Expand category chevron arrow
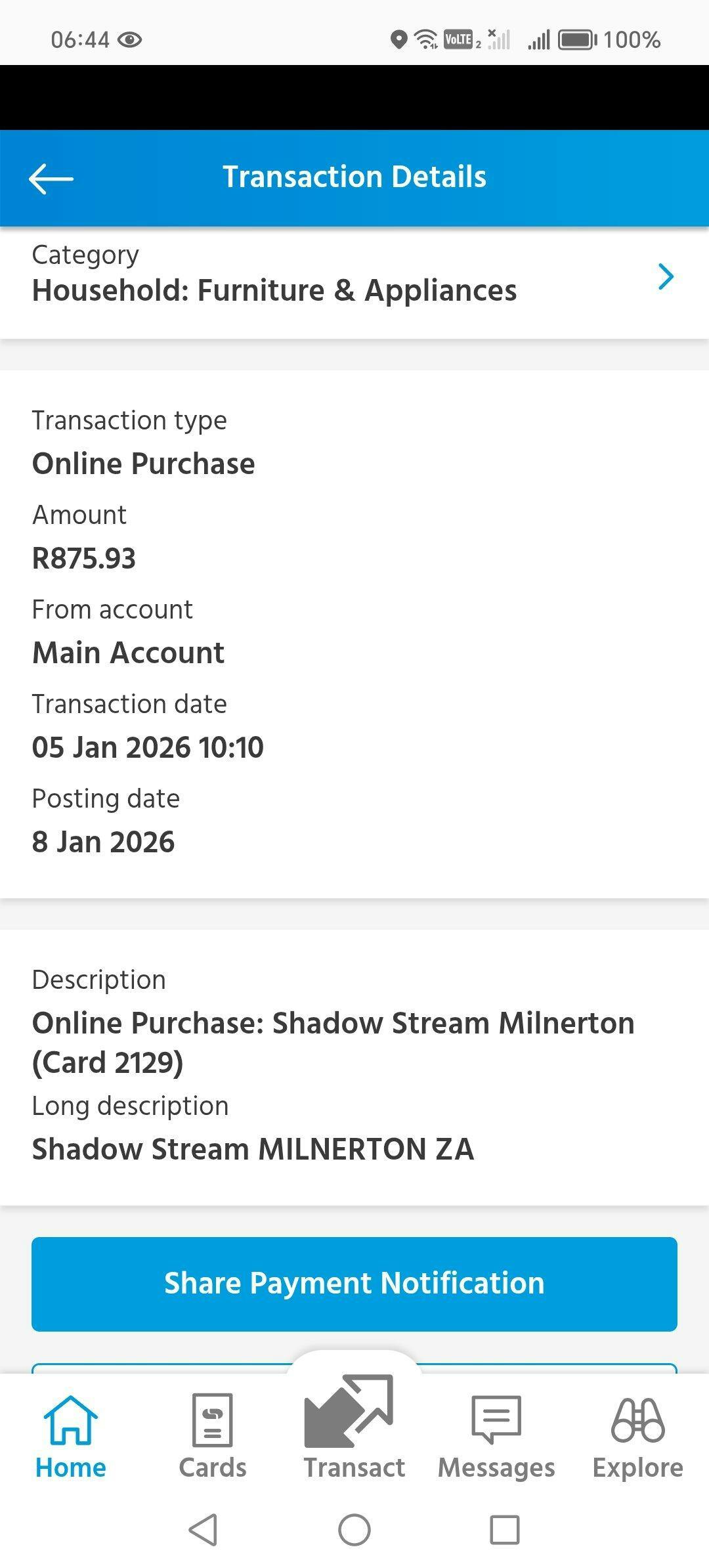 (666, 276)
